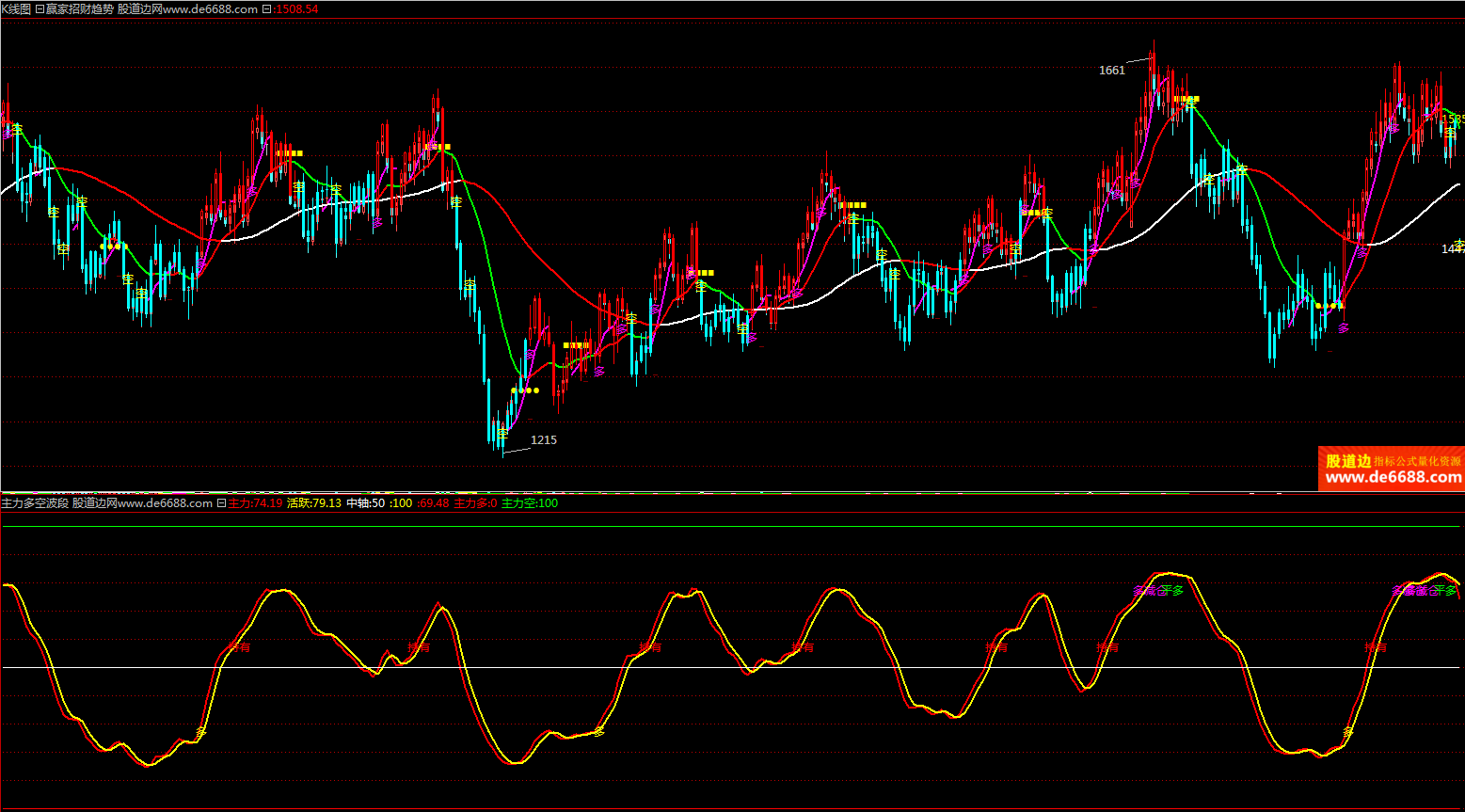This screenshot has width=1465, height=812.
Task: Click the red 主力多:0 readout
Action: [x=475, y=503]
